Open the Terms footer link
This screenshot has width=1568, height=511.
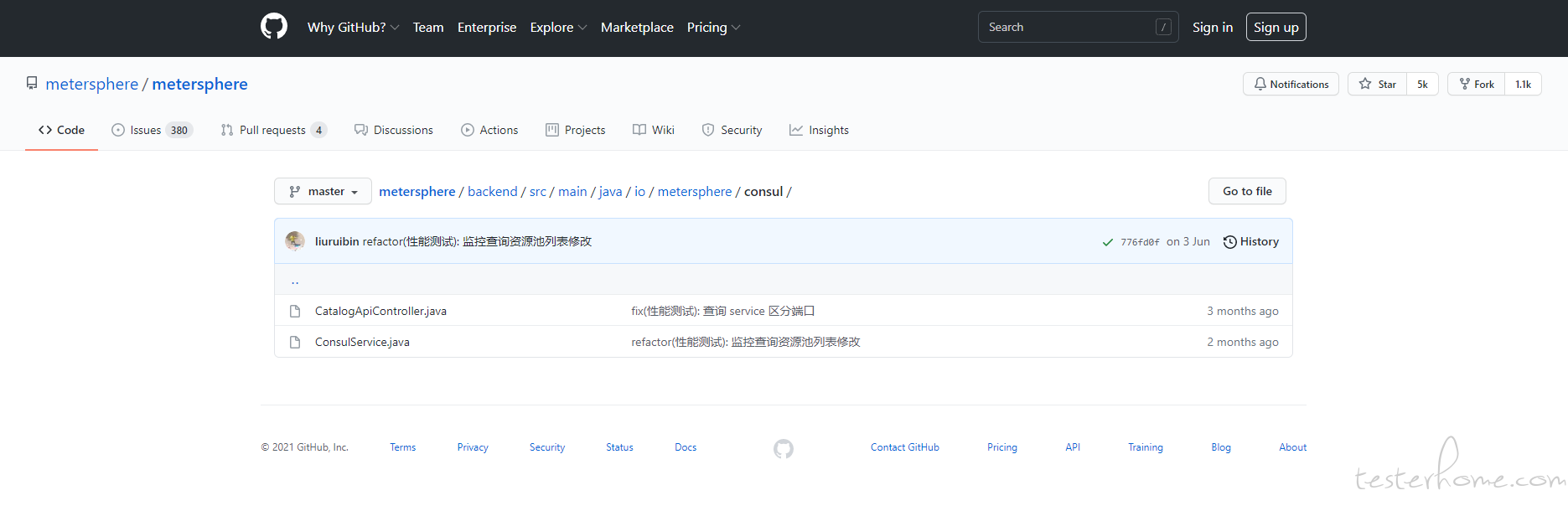coord(403,447)
